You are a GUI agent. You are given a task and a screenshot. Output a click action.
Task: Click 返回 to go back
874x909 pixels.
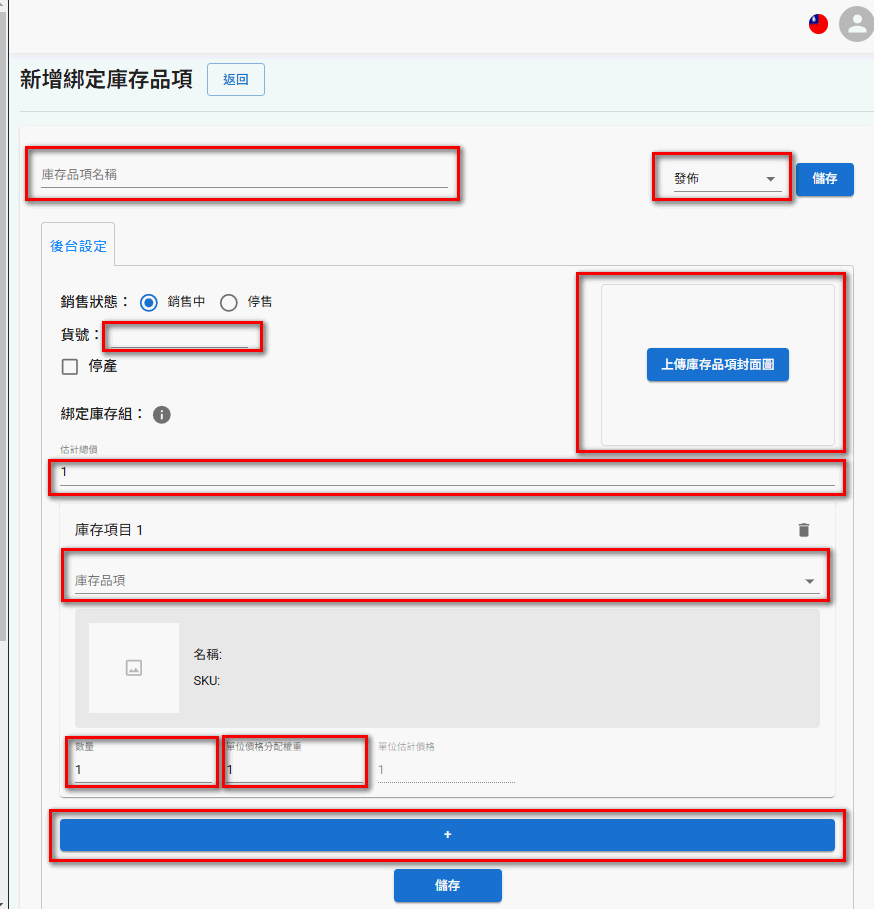235,79
